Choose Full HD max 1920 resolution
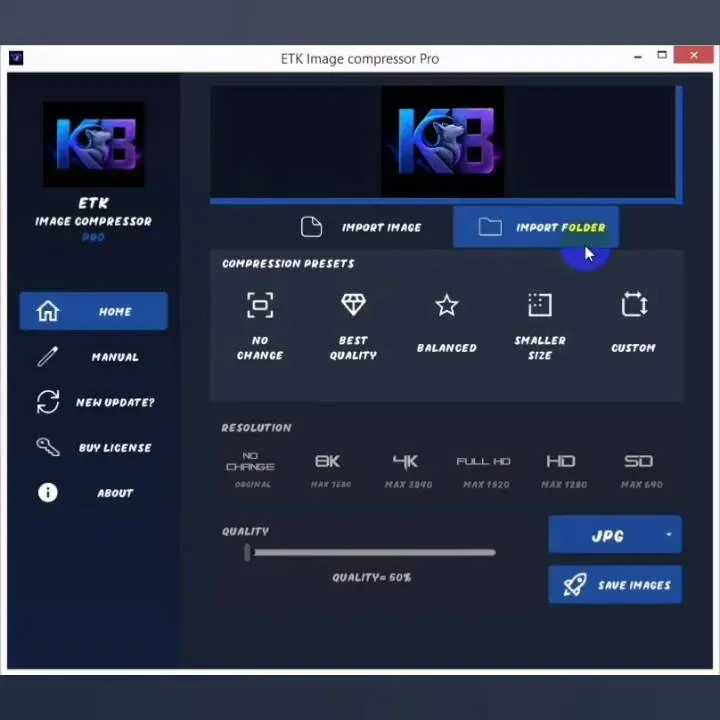720x720 pixels. [x=485, y=471]
